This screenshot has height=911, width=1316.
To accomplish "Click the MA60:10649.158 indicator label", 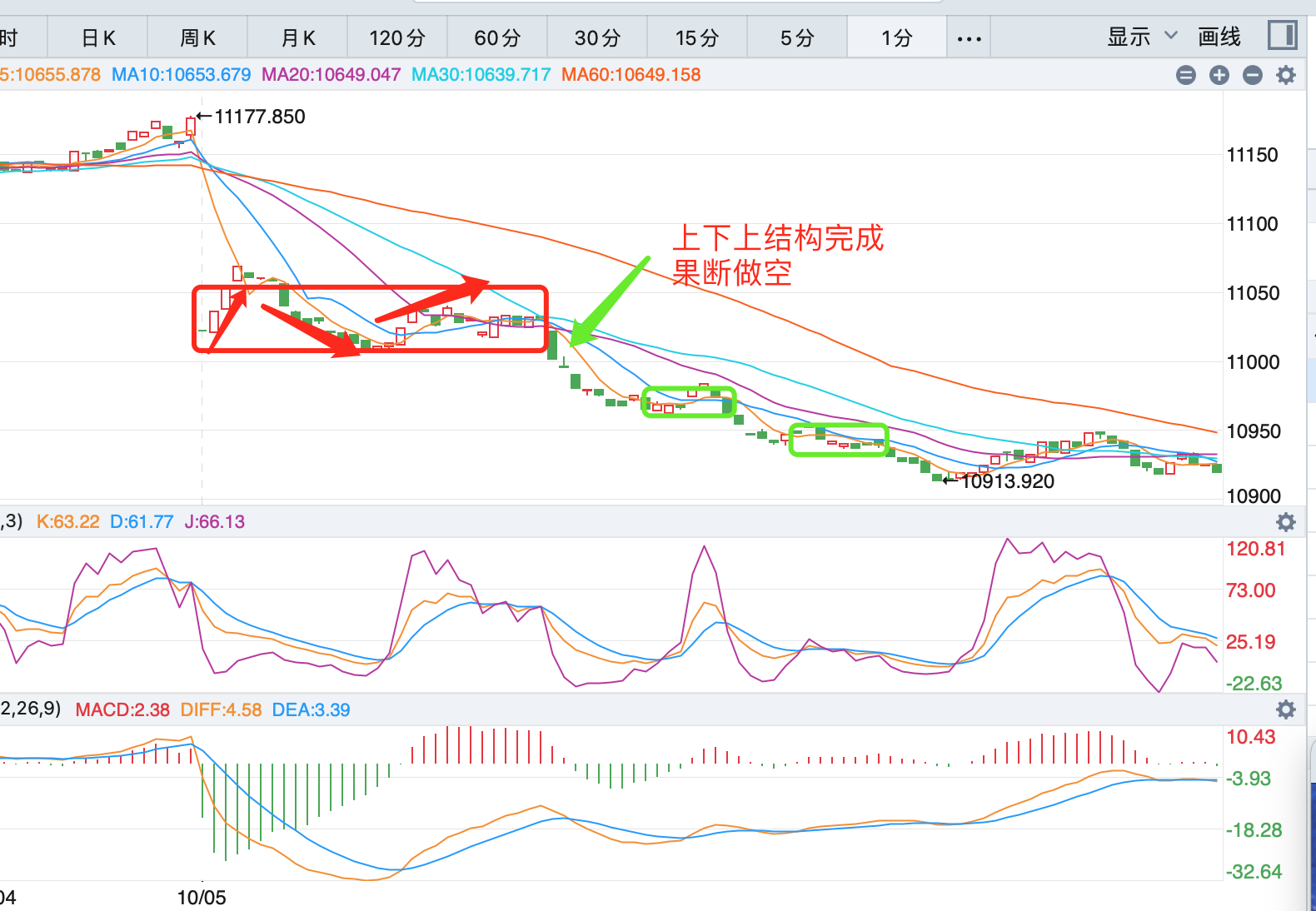I will (631, 75).
